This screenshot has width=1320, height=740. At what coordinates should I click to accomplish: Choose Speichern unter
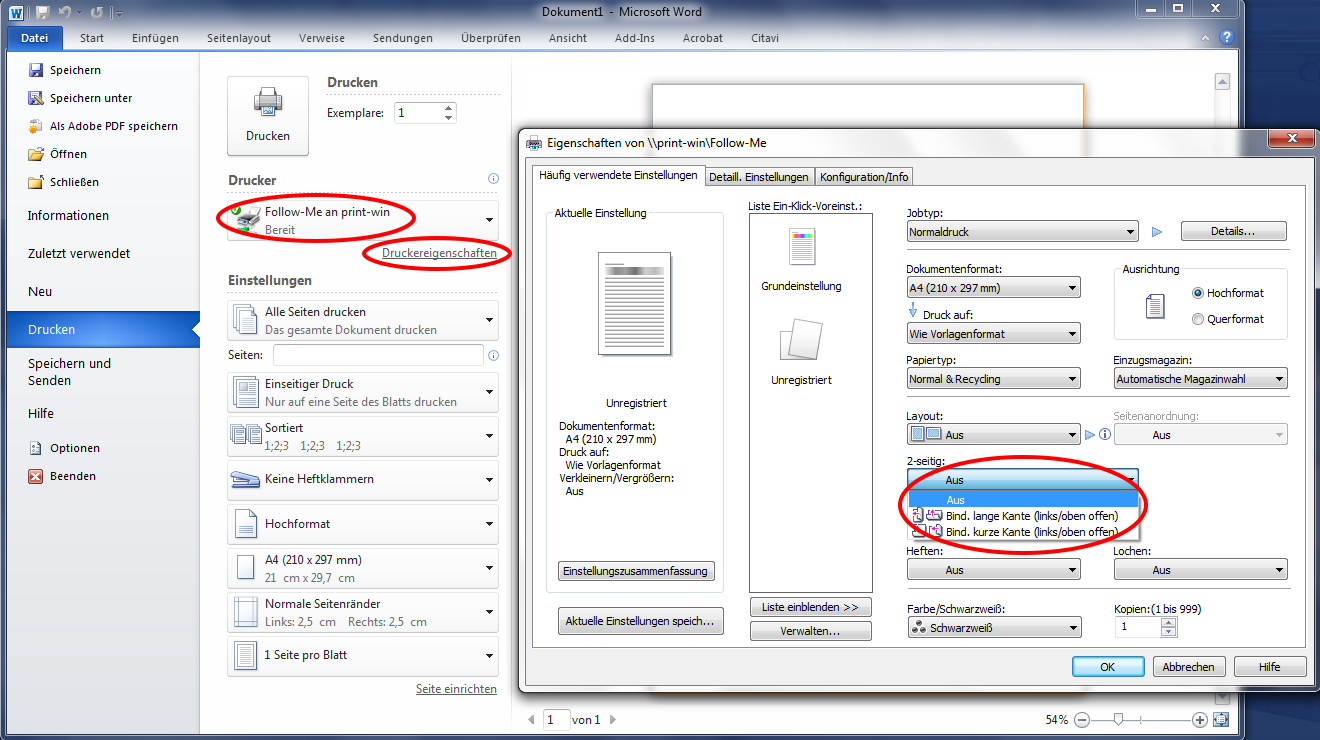[x=80, y=98]
